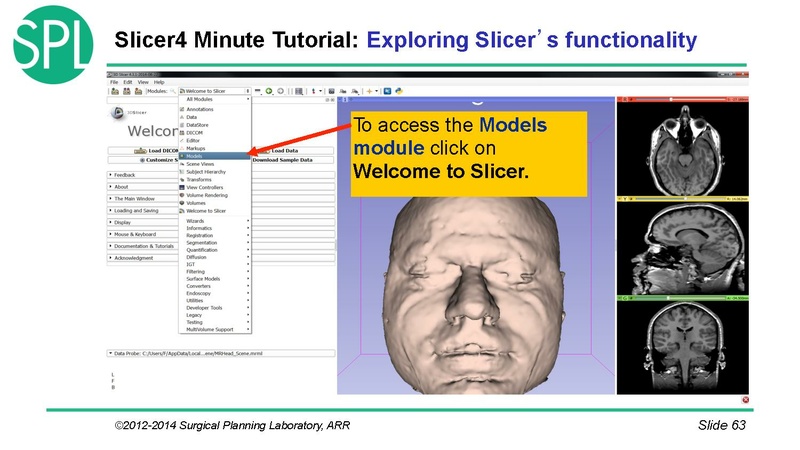Open the Python Interactor icon

click(x=399, y=91)
